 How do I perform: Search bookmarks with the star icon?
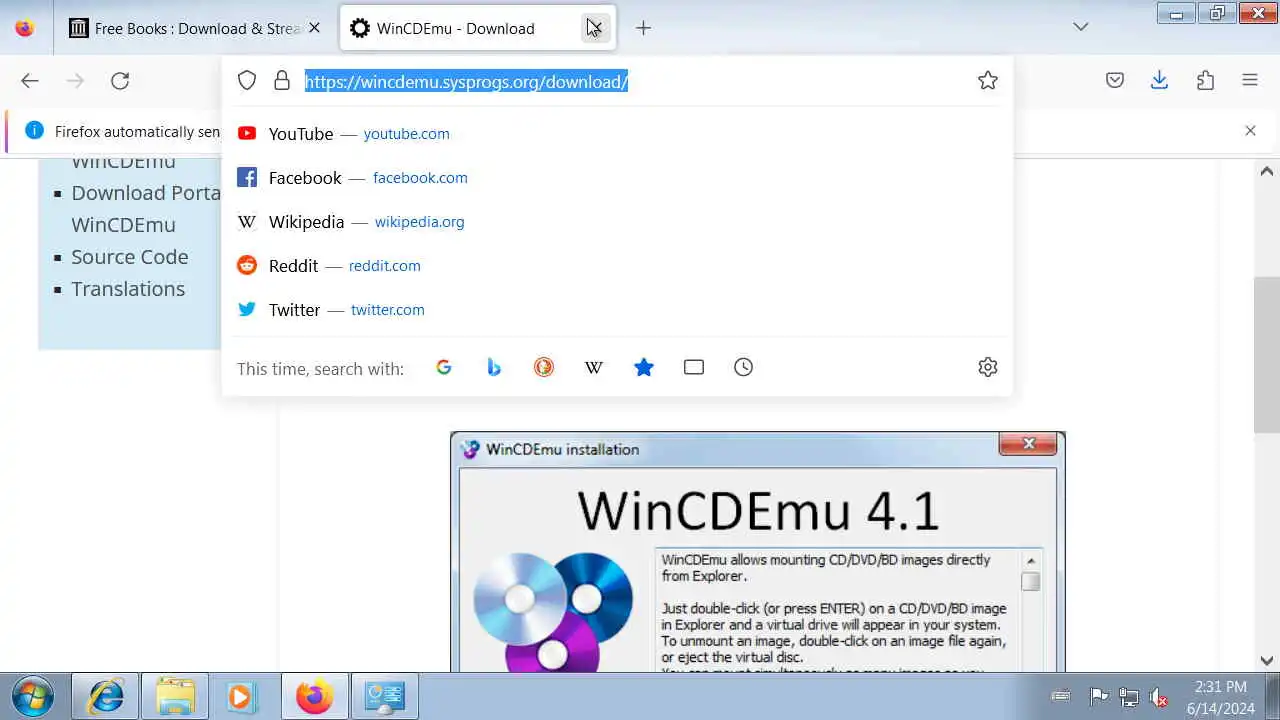coord(644,368)
